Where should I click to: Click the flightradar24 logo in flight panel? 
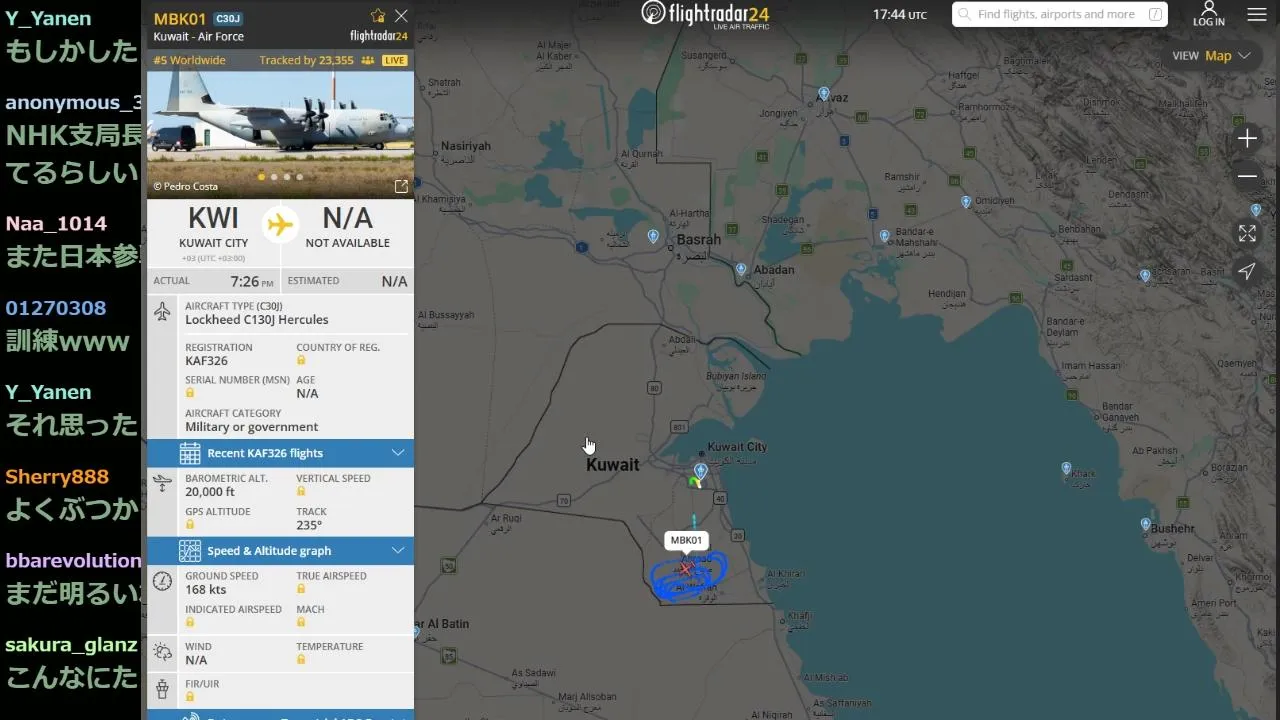tap(379, 36)
